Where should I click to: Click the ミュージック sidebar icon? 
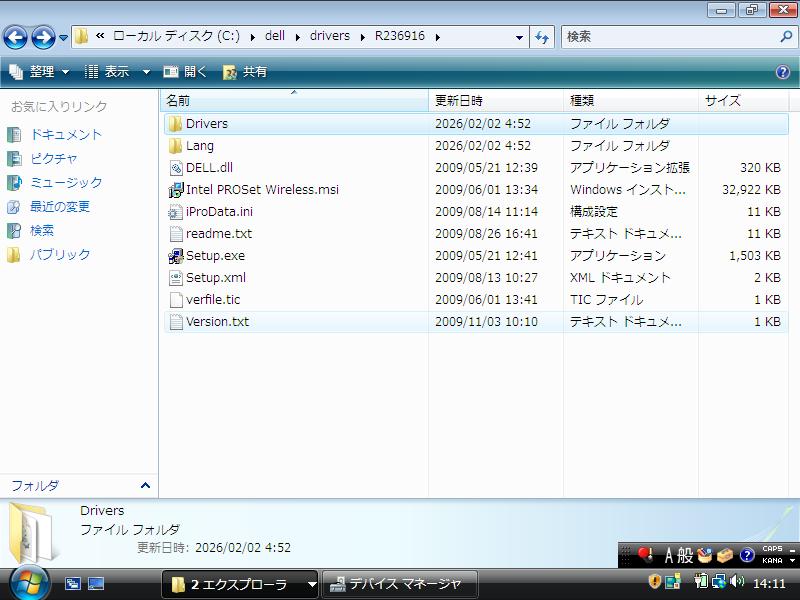click(x=14, y=183)
